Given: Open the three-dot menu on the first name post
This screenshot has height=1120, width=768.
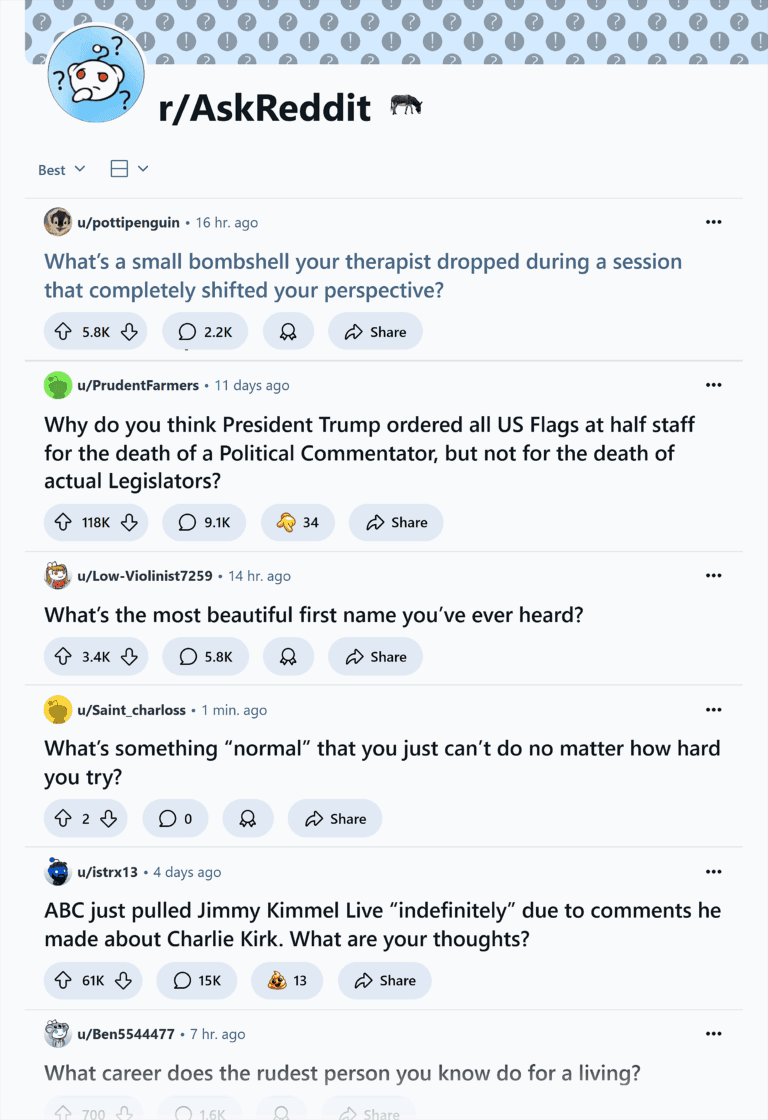Looking at the screenshot, I should coord(713,575).
